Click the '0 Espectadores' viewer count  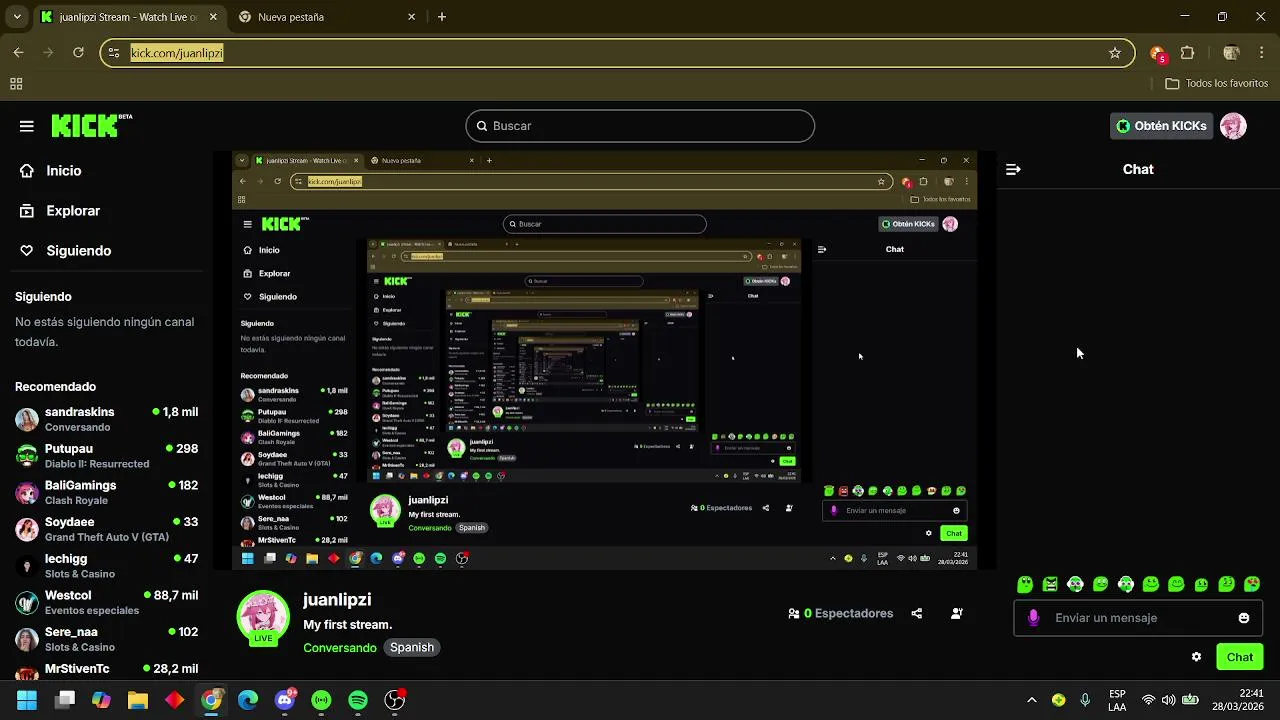click(x=840, y=613)
